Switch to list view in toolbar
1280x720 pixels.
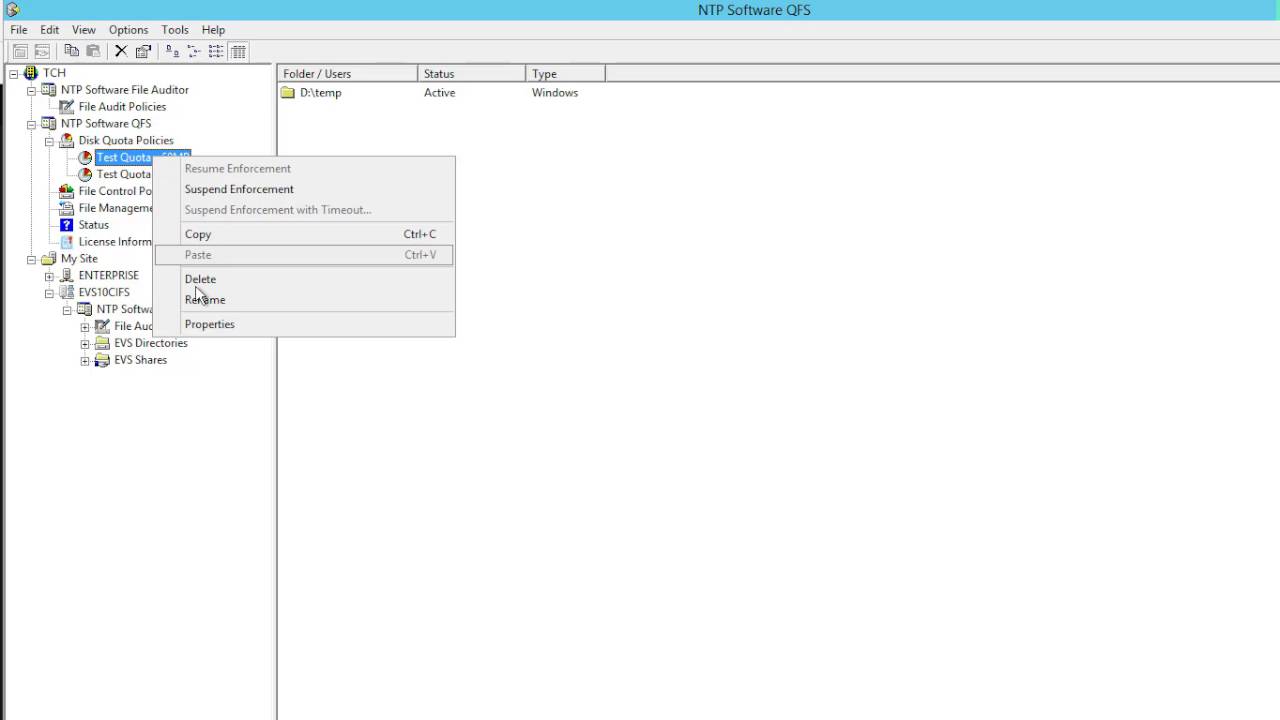pyautogui.click(x=216, y=51)
